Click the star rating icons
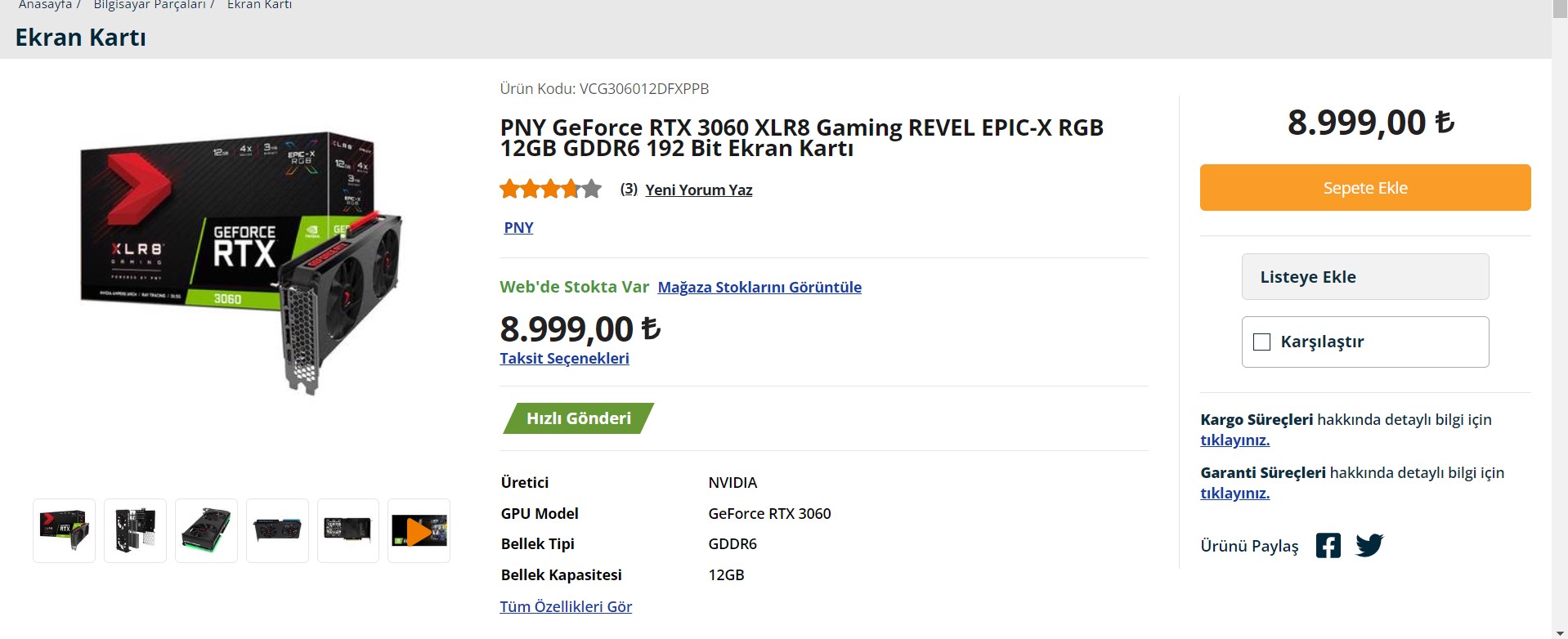The height and width of the screenshot is (639, 1568). 550,190
